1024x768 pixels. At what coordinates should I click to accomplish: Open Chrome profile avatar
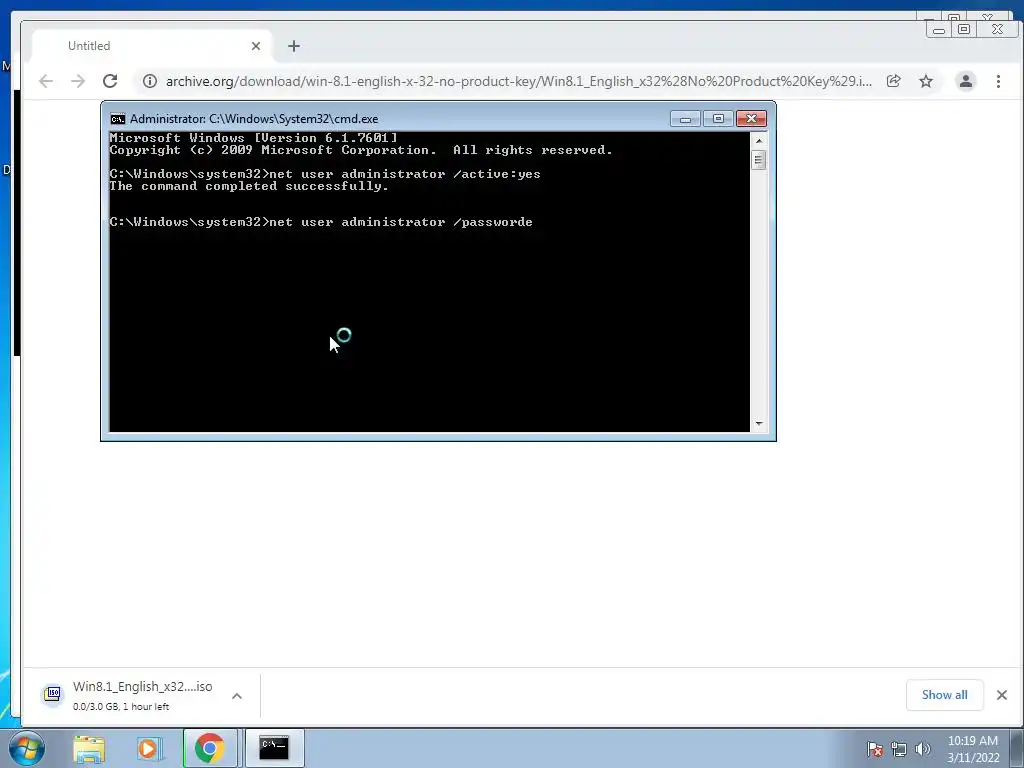(966, 81)
